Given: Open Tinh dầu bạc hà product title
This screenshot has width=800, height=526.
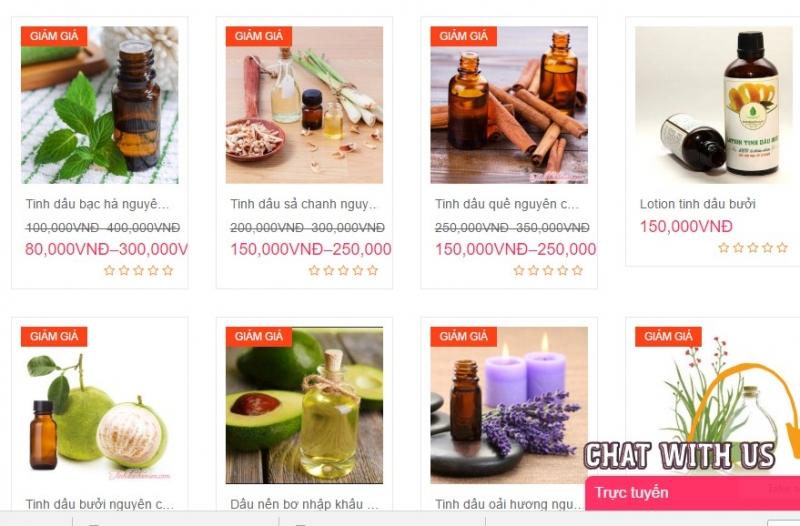Looking at the screenshot, I should pyautogui.click(x=97, y=204).
